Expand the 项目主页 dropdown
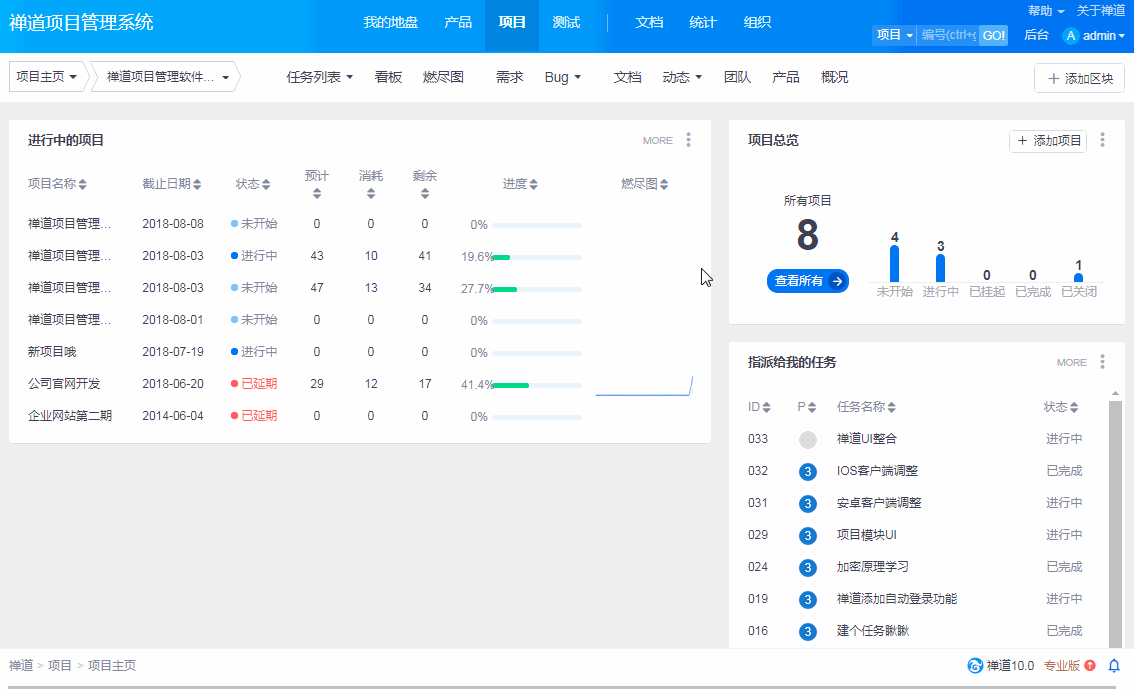Viewport: 1134px width, 689px height. [x=47, y=77]
